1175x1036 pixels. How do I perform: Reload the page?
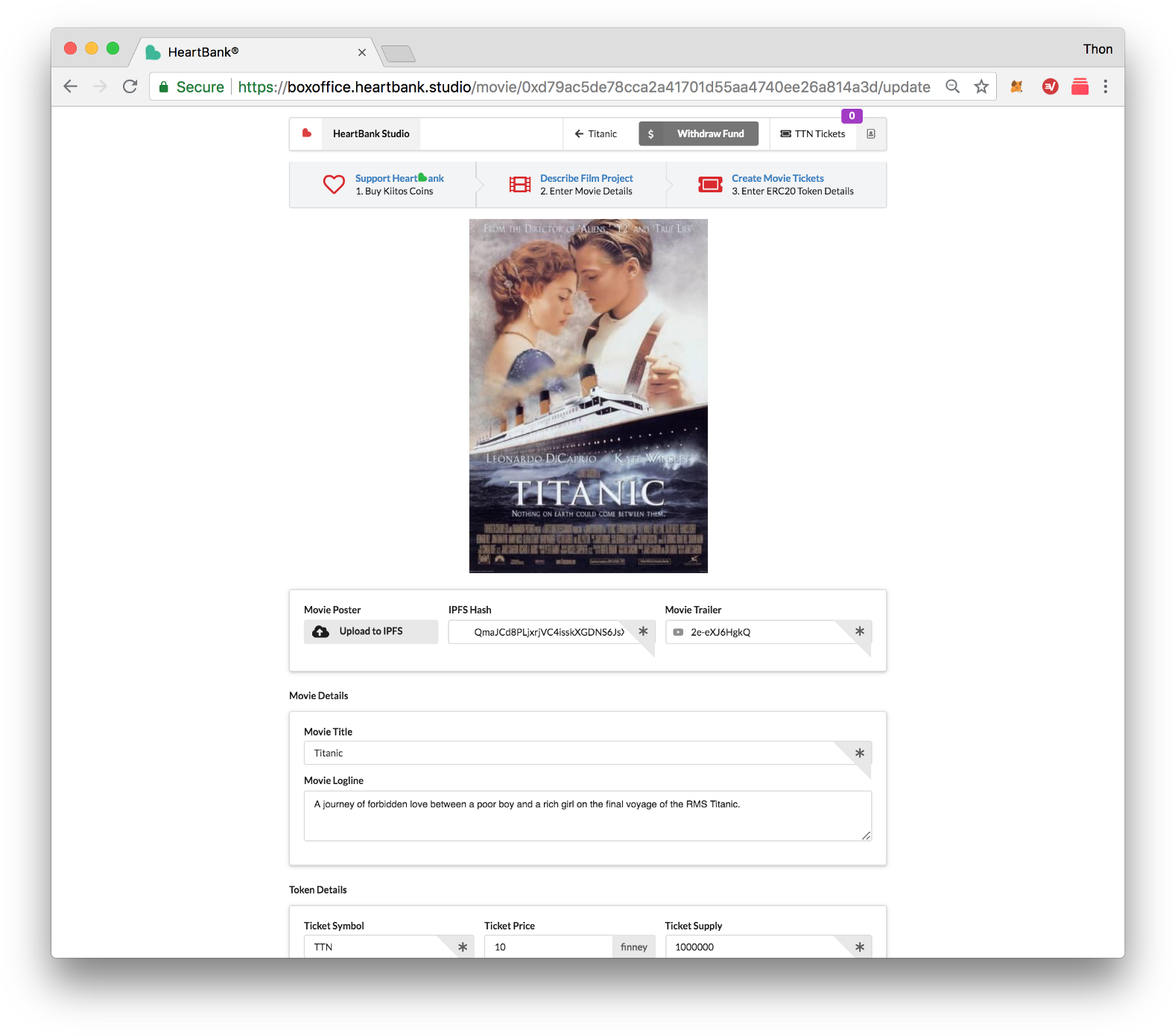[130, 86]
